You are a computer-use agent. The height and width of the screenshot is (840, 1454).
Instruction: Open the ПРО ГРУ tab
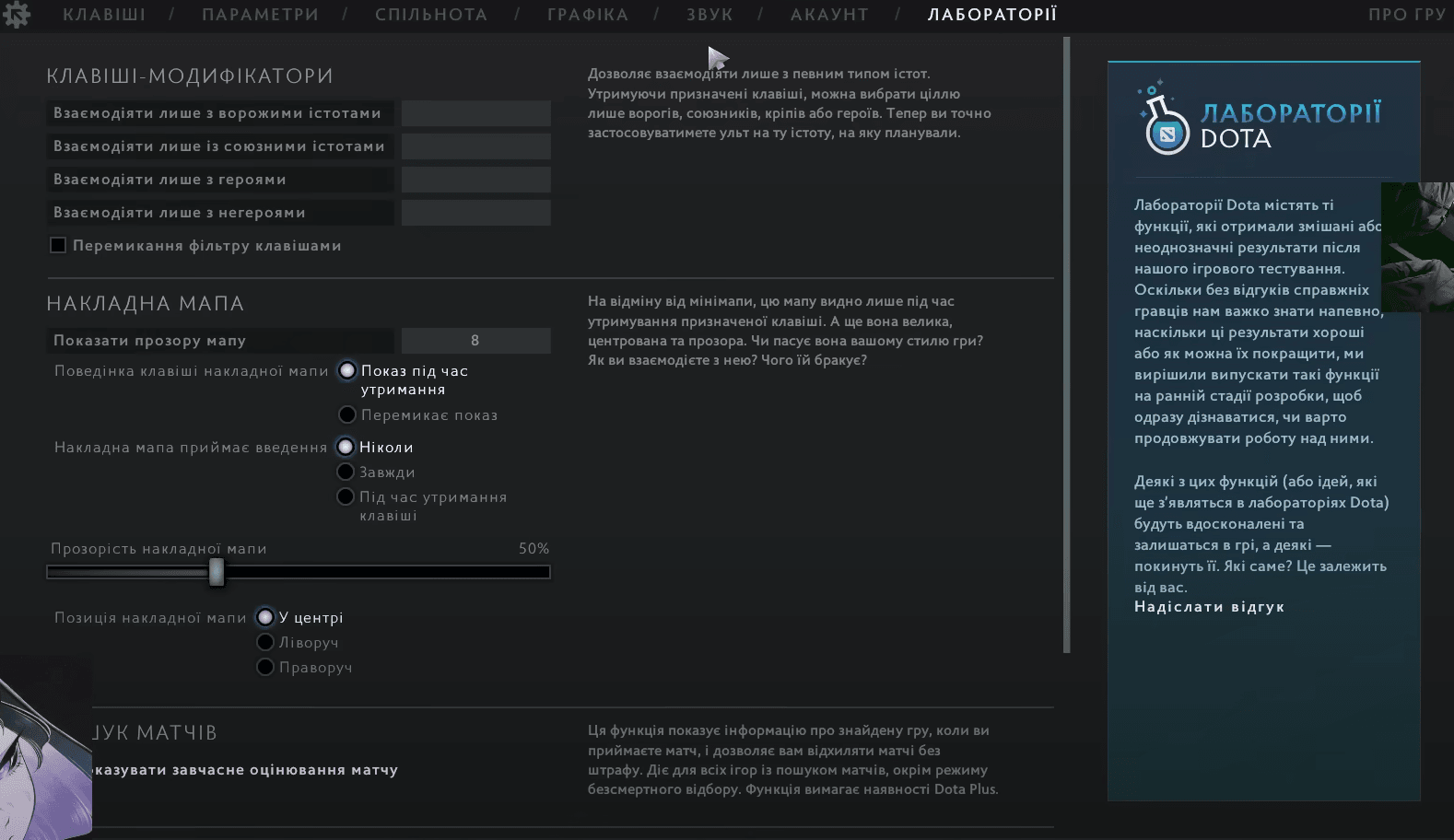pos(1407,15)
